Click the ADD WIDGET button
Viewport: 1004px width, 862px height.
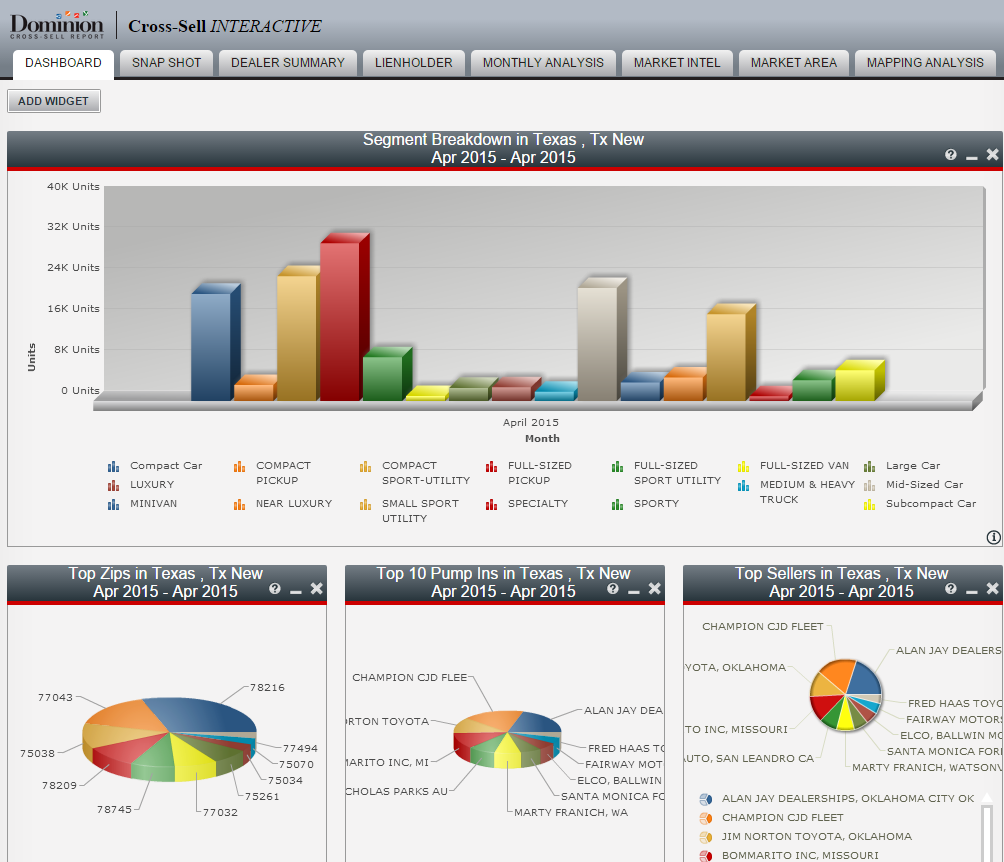(x=54, y=101)
